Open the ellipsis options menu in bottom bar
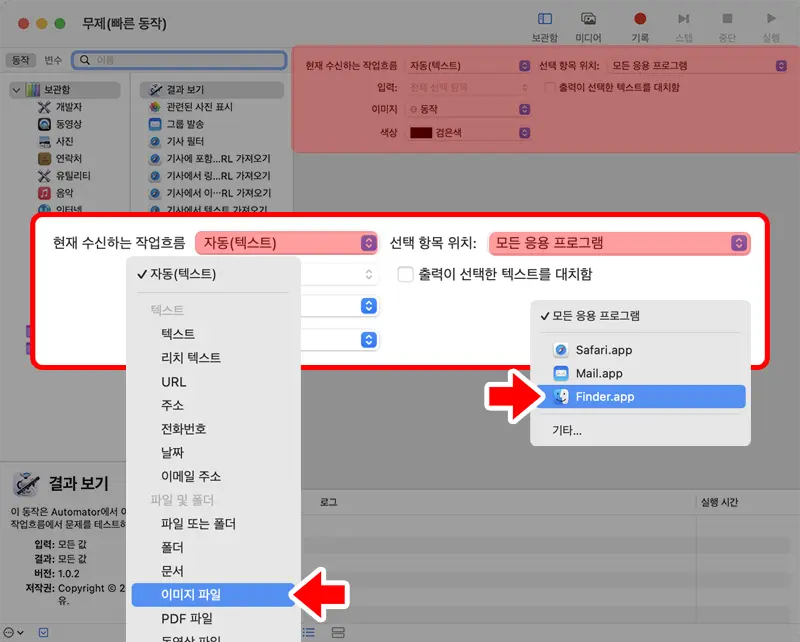 pos(8,632)
